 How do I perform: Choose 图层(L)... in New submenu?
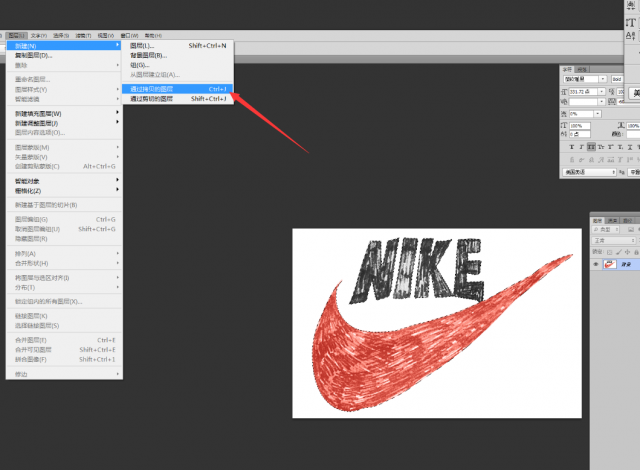pyautogui.click(x=178, y=45)
